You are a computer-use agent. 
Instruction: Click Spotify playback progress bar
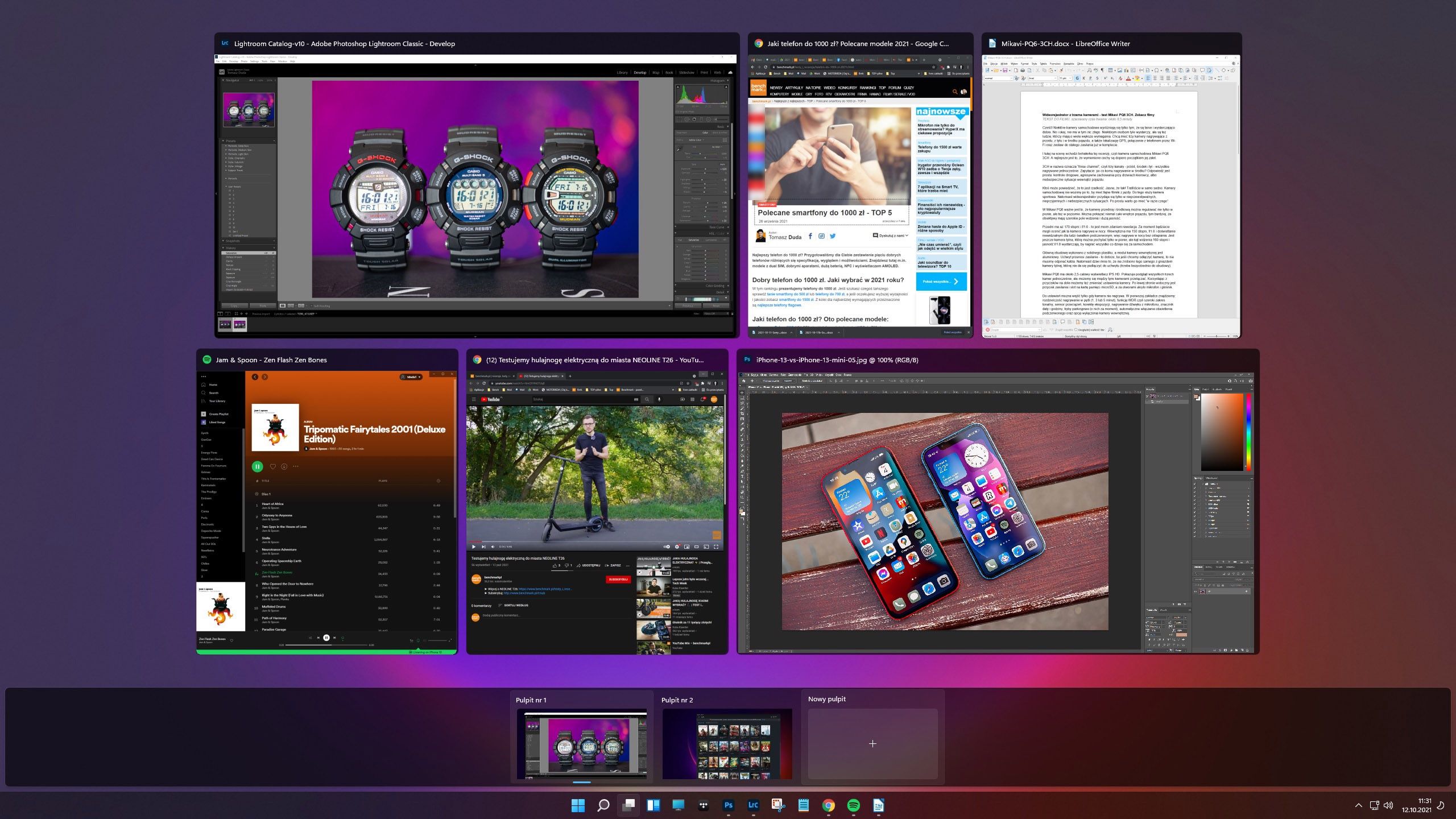pyautogui.click(x=326, y=645)
